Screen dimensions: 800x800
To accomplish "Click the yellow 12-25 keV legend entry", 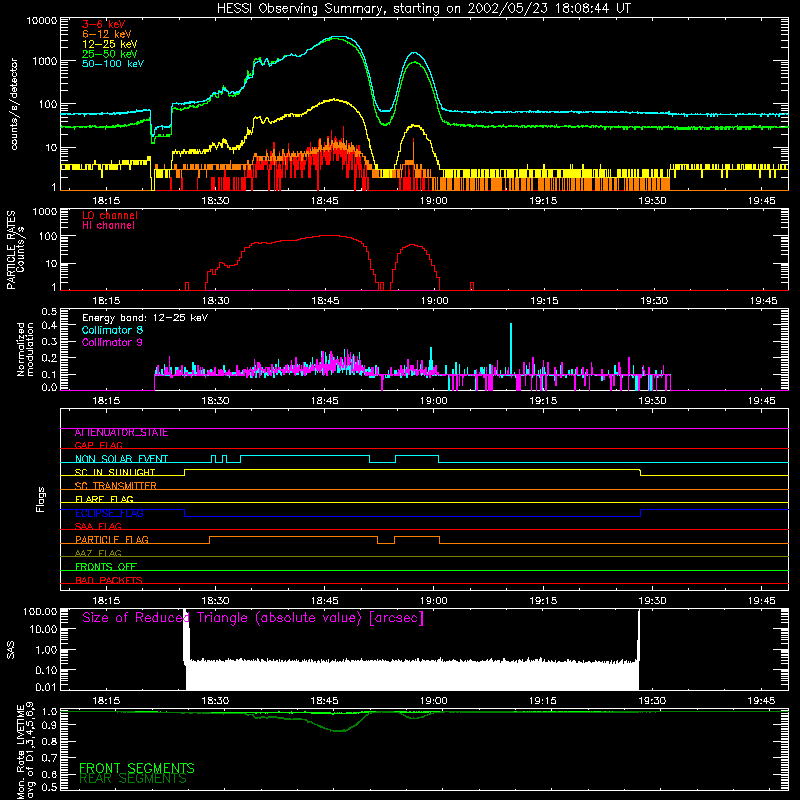I will [109, 44].
